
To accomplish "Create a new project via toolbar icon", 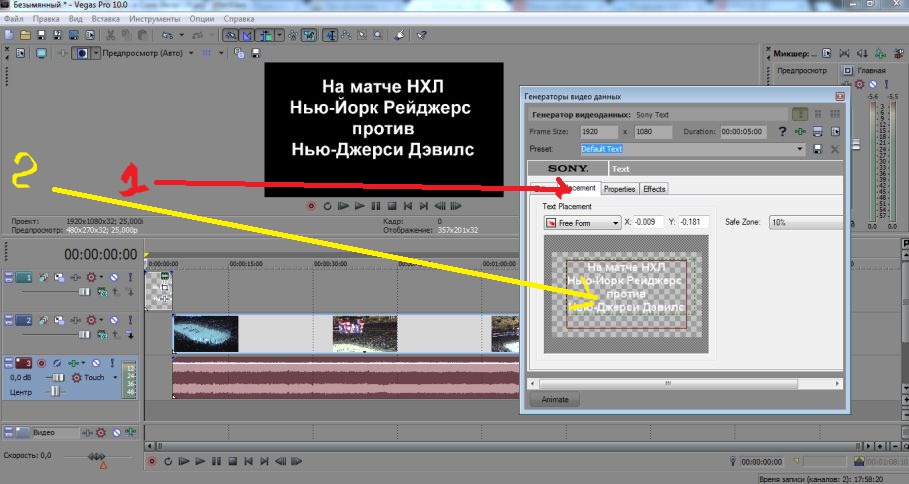I will click(x=9, y=35).
